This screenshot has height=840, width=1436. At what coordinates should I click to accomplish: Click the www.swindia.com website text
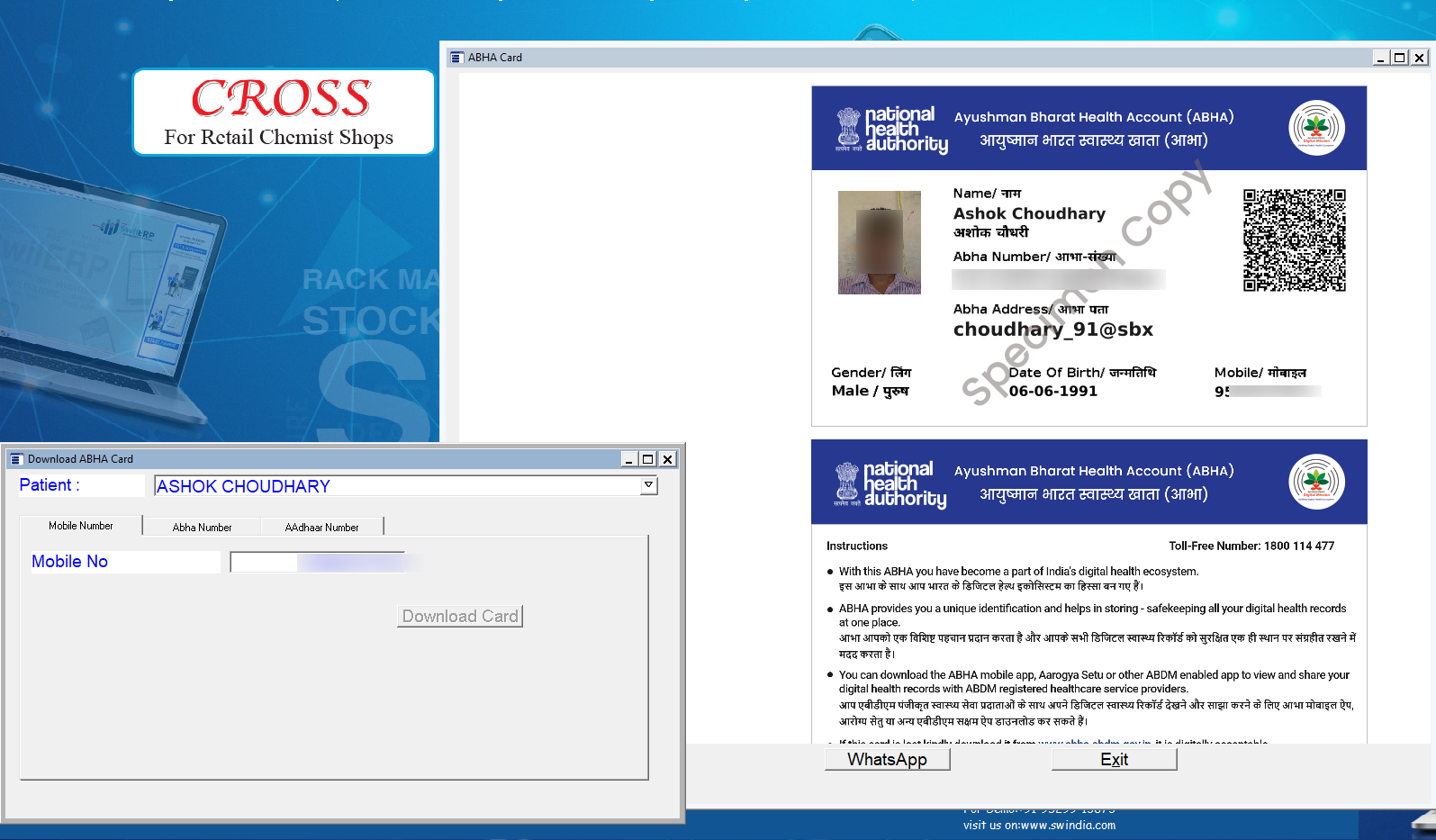pyautogui.click(x=1069, y=826)
